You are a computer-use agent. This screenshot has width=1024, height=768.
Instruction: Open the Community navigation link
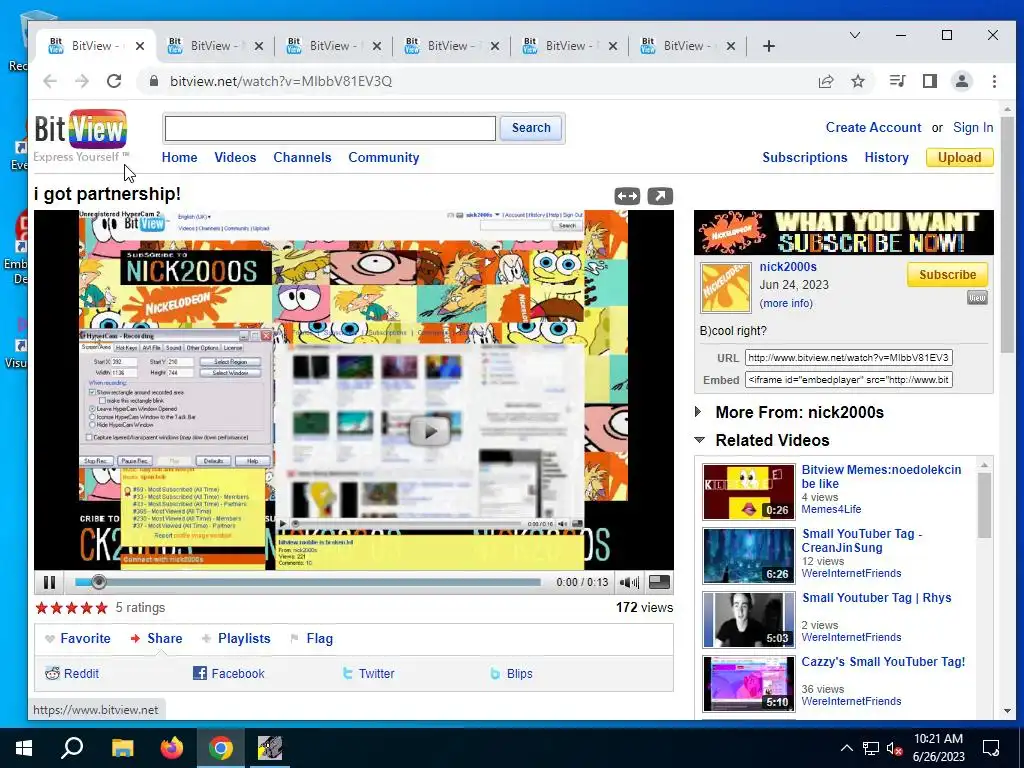tap(383, 157)
